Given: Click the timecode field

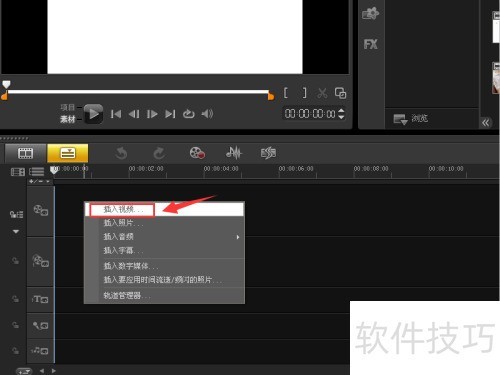Looking at the screenshot, I should (x=310, y=114).
